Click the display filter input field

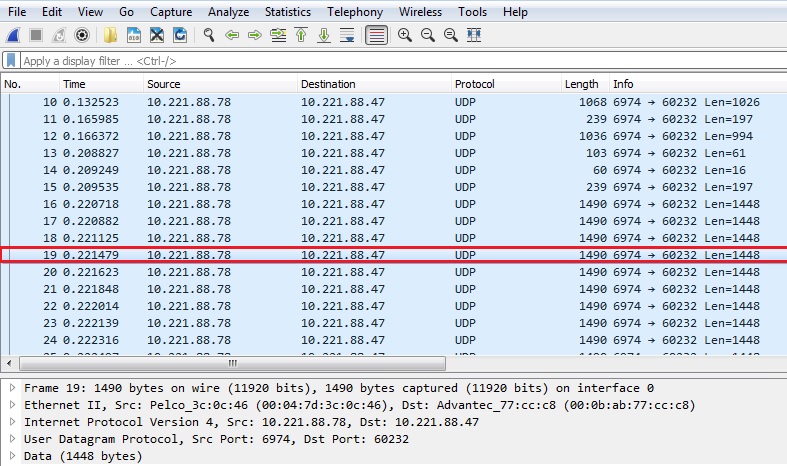tap(400, 61)
